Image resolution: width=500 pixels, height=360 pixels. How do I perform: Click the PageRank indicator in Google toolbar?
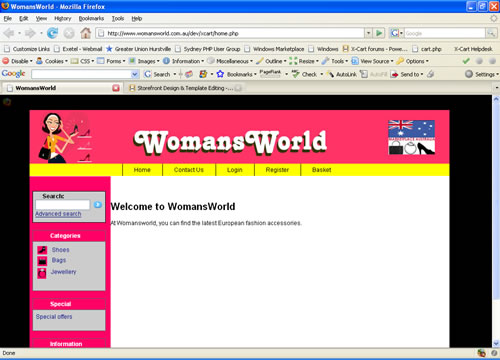(x=270, y=74)
